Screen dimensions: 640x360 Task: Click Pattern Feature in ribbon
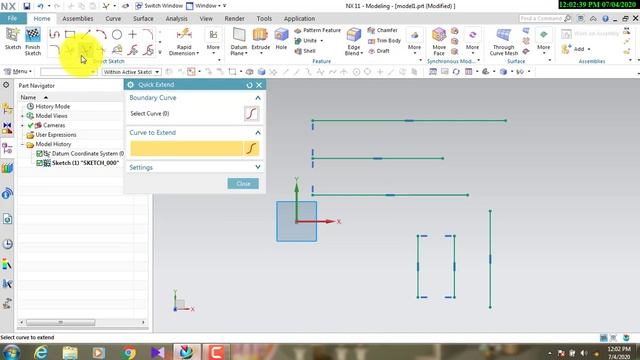[x=318, y=30]
